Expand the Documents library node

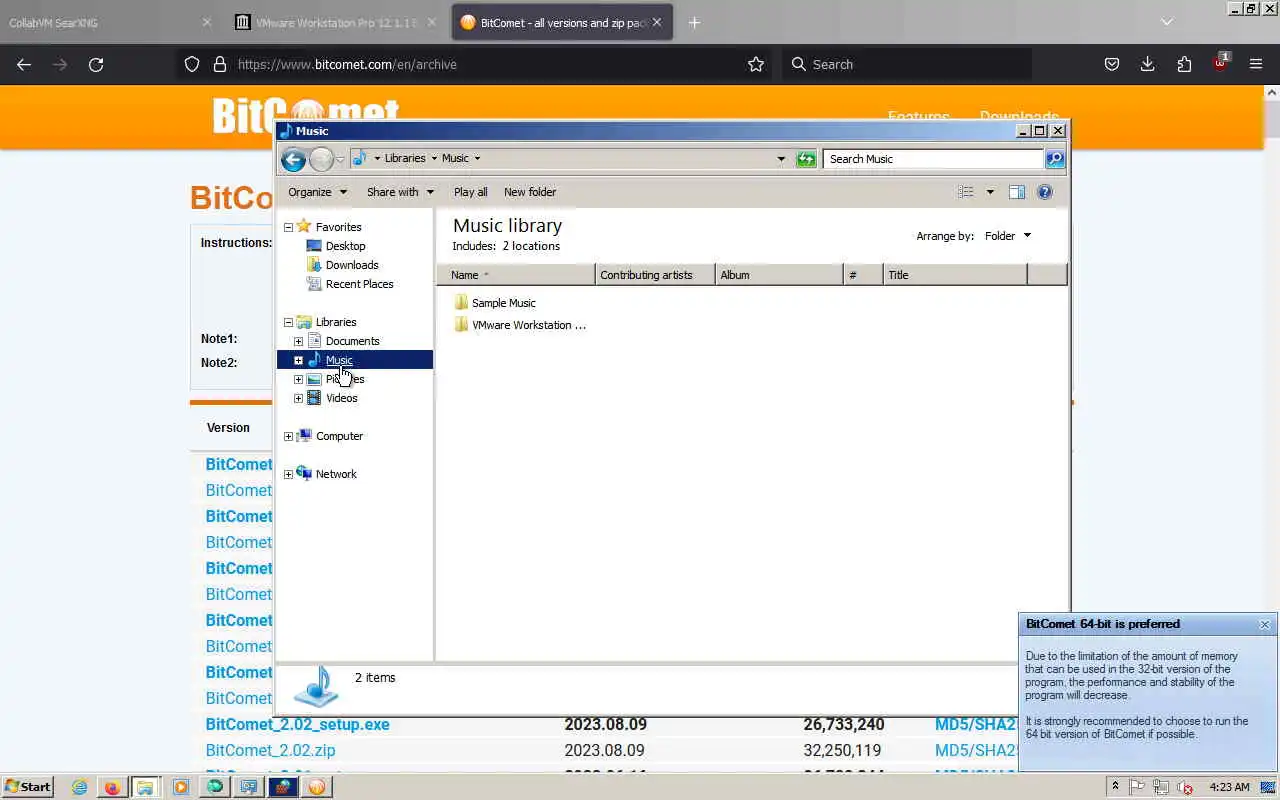(298, 341)
